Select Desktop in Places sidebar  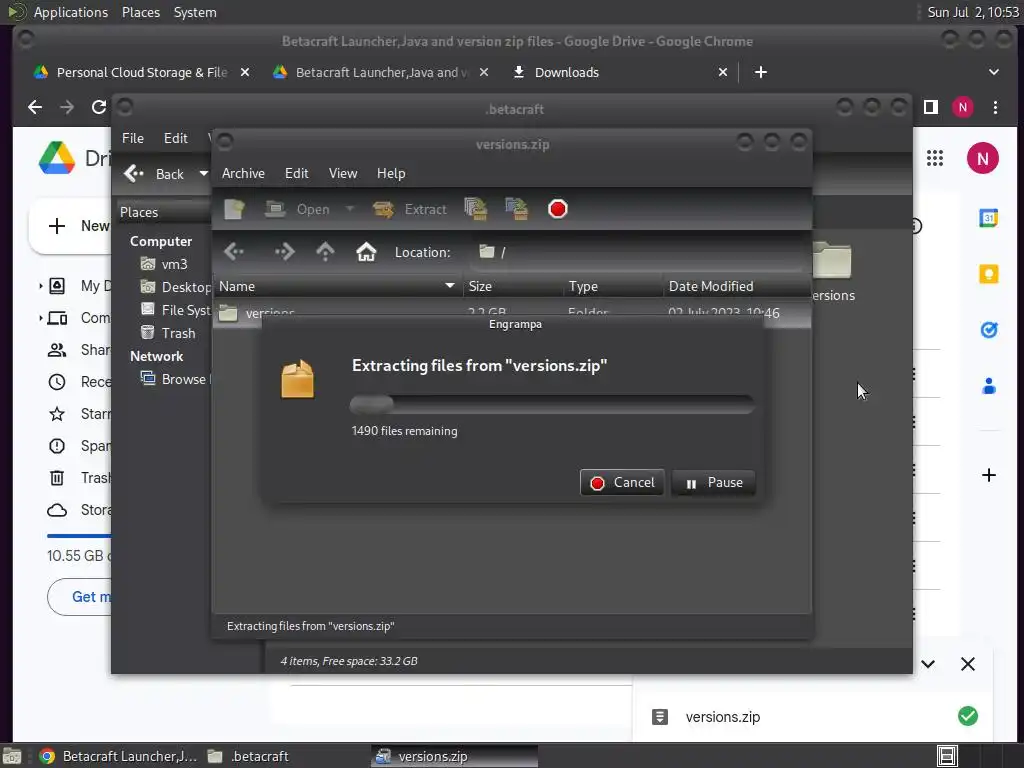click(175, 287)
